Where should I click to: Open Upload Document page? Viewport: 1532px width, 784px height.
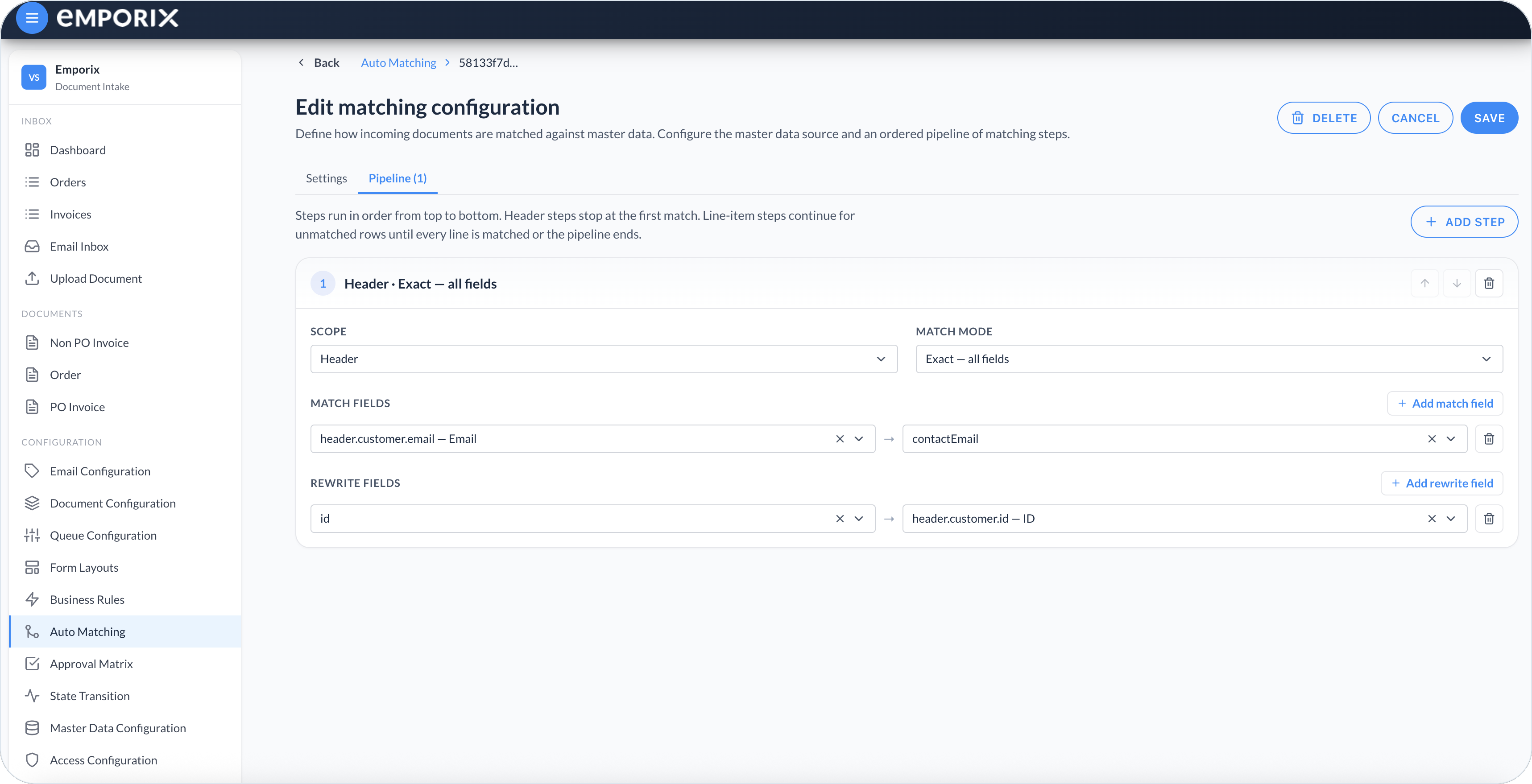(125, 278)
